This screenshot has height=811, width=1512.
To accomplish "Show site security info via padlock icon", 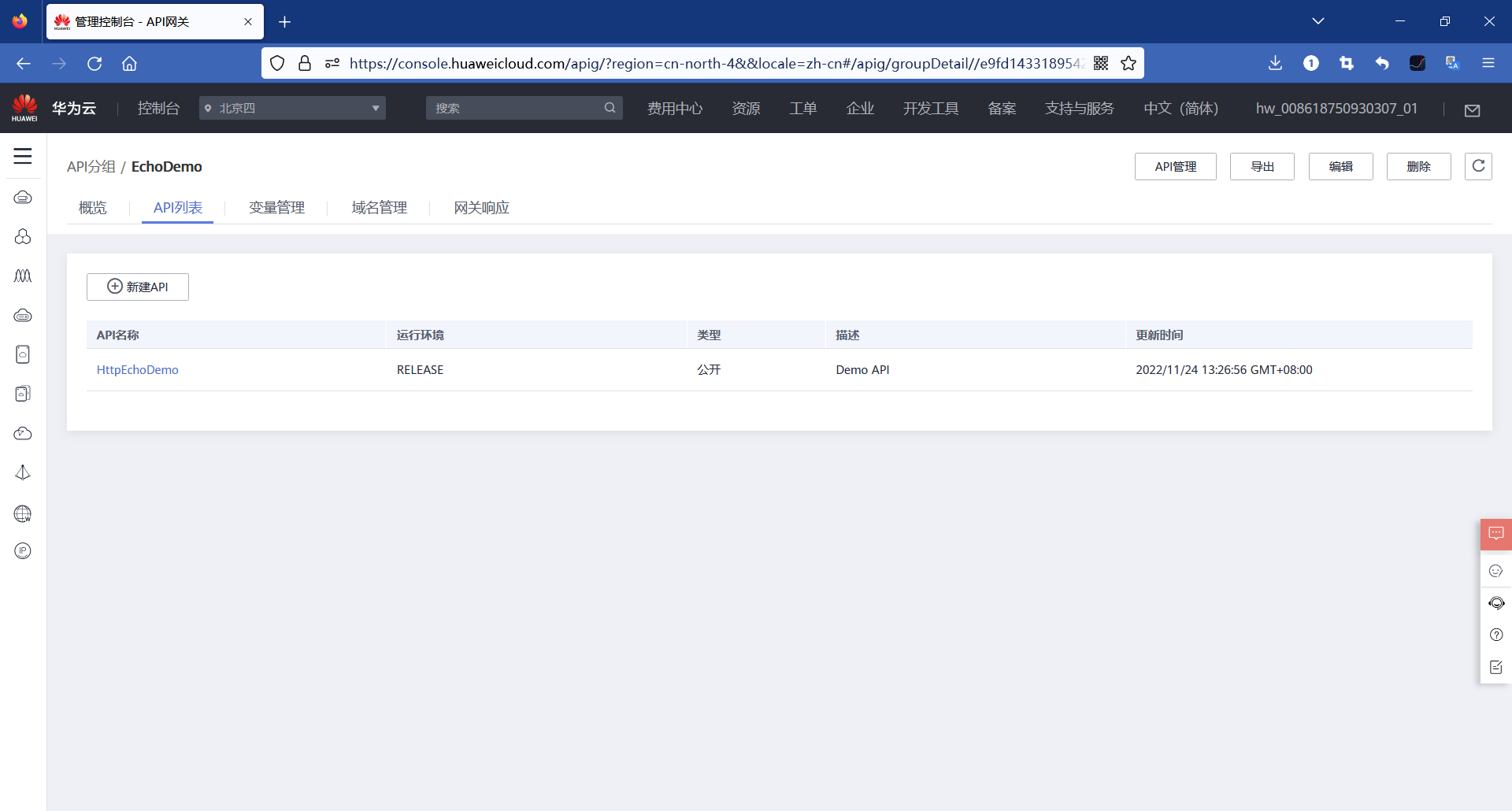I will pyautogui.click(x=305, y=63).
